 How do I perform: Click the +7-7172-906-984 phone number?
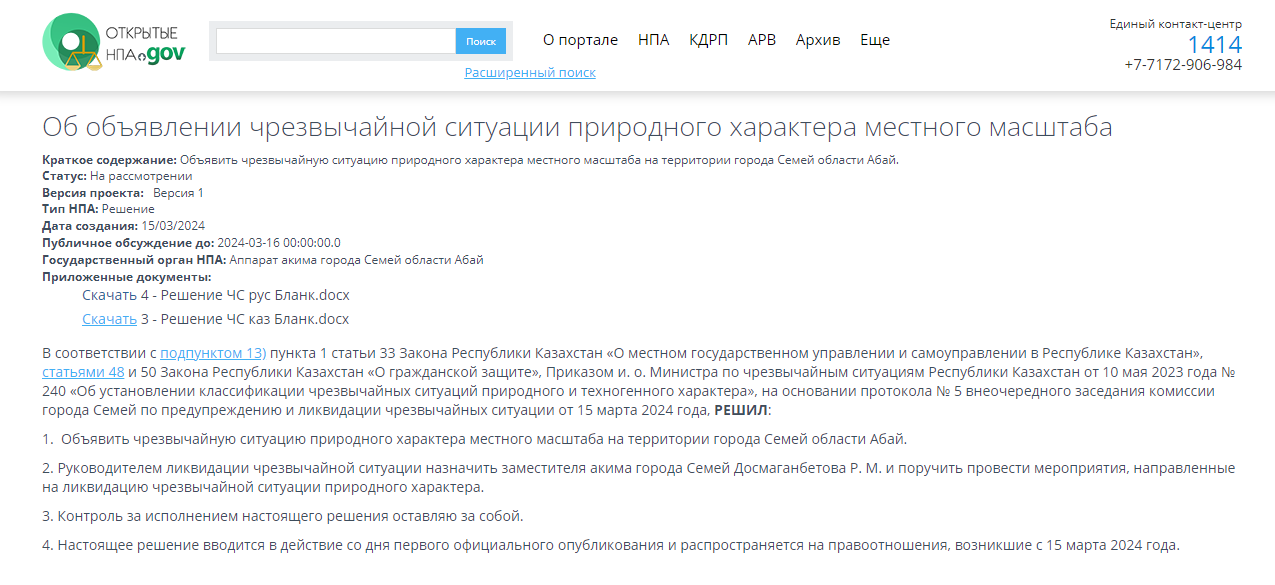[x=1183, y=65]
